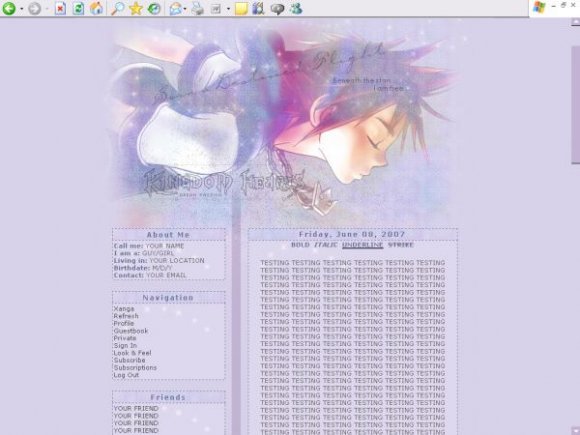
Task: Click the YOUR EMAIL text
Action: pyautogui.click(x=166, y=275)
